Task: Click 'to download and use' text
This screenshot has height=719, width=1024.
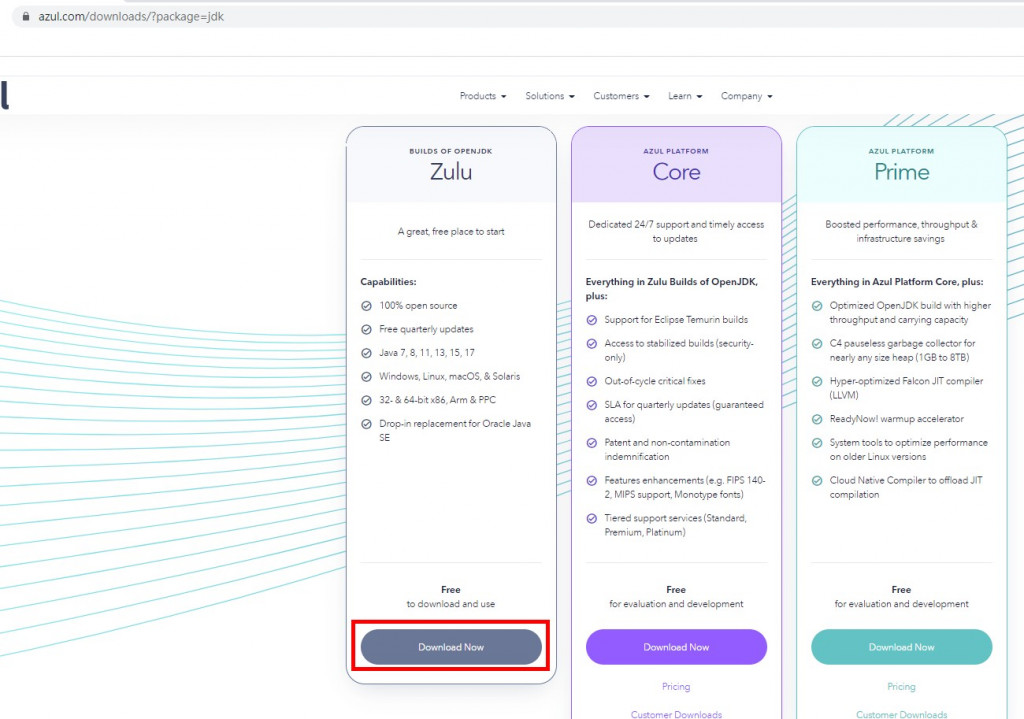Action: coord(451,604)
